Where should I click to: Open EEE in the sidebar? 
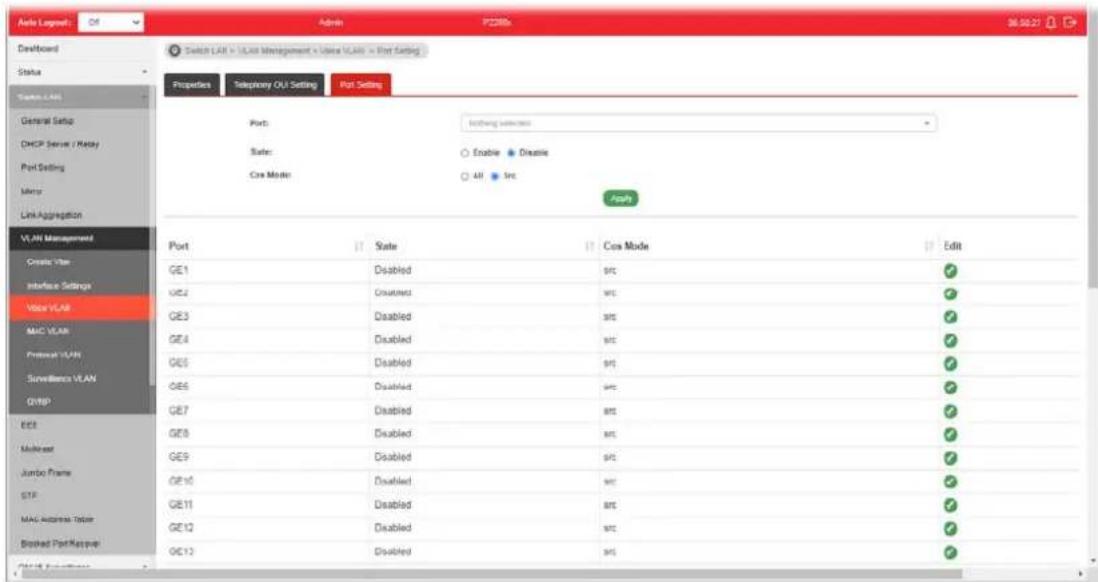point(29,426)
